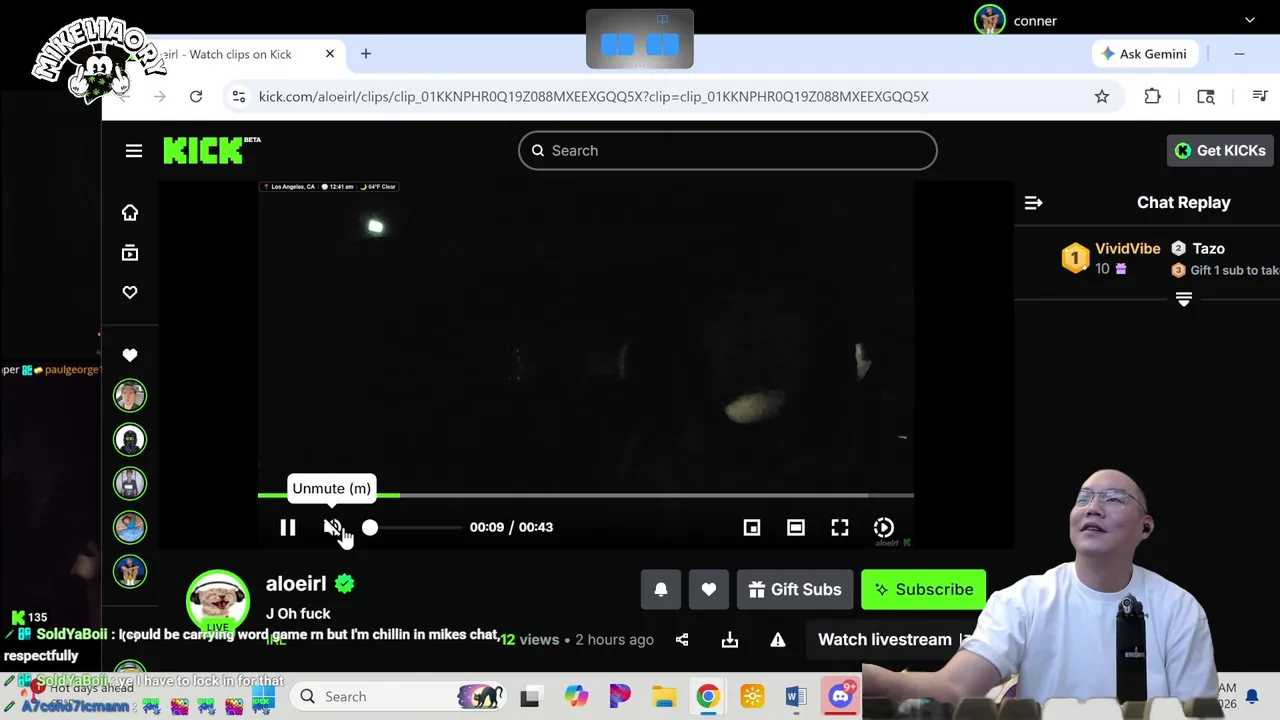This screenshot has width=1280, height=720.
Task: Click Ask Gemini button
Action: coord(1143,54)
